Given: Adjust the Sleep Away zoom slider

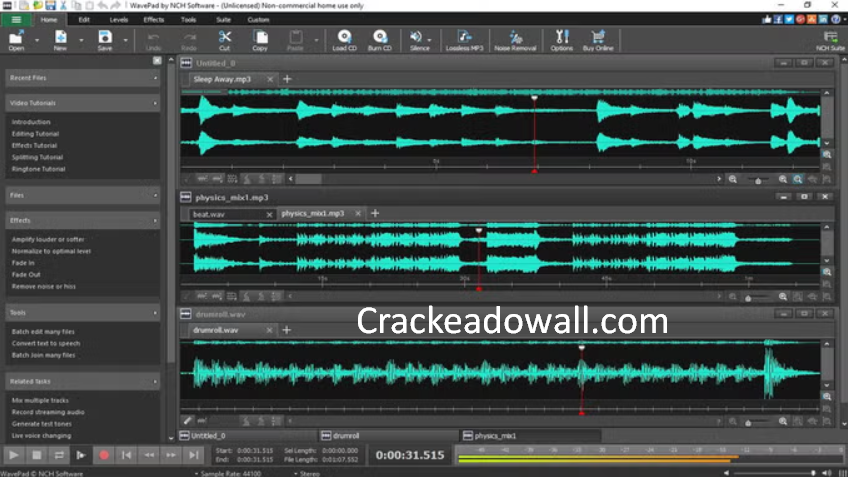Looking at the screenshot, I should [758, 180].
